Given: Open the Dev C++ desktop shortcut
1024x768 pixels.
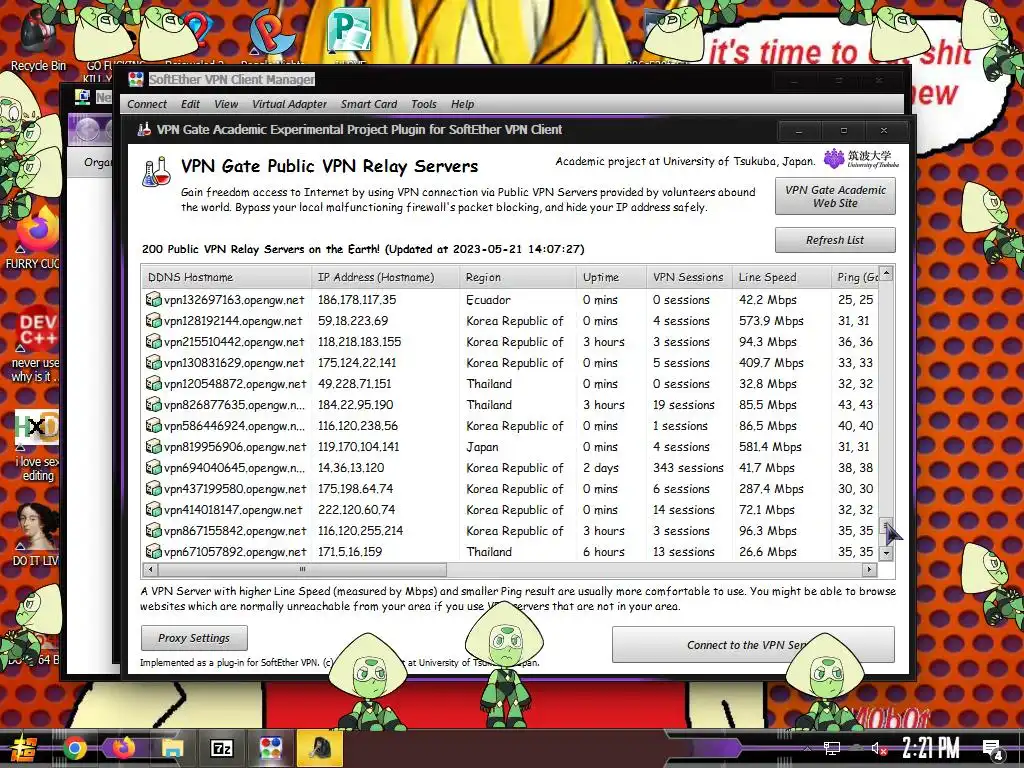Looking at the screenshot, I should 36,345.
